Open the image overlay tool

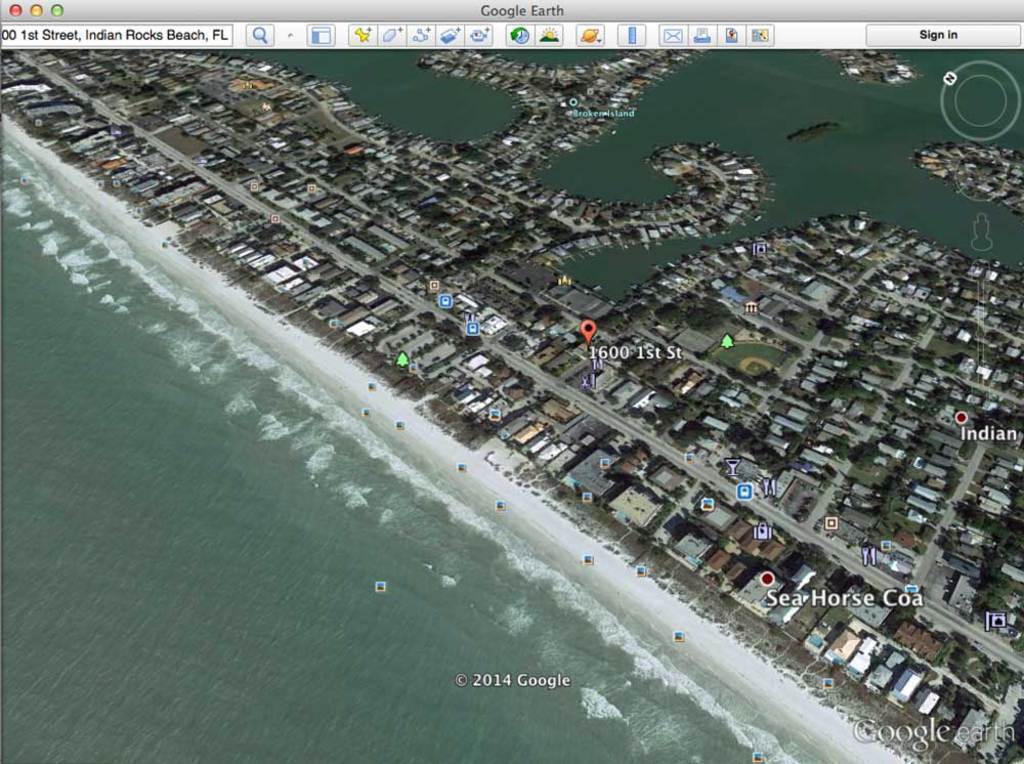tap(450, 33)
